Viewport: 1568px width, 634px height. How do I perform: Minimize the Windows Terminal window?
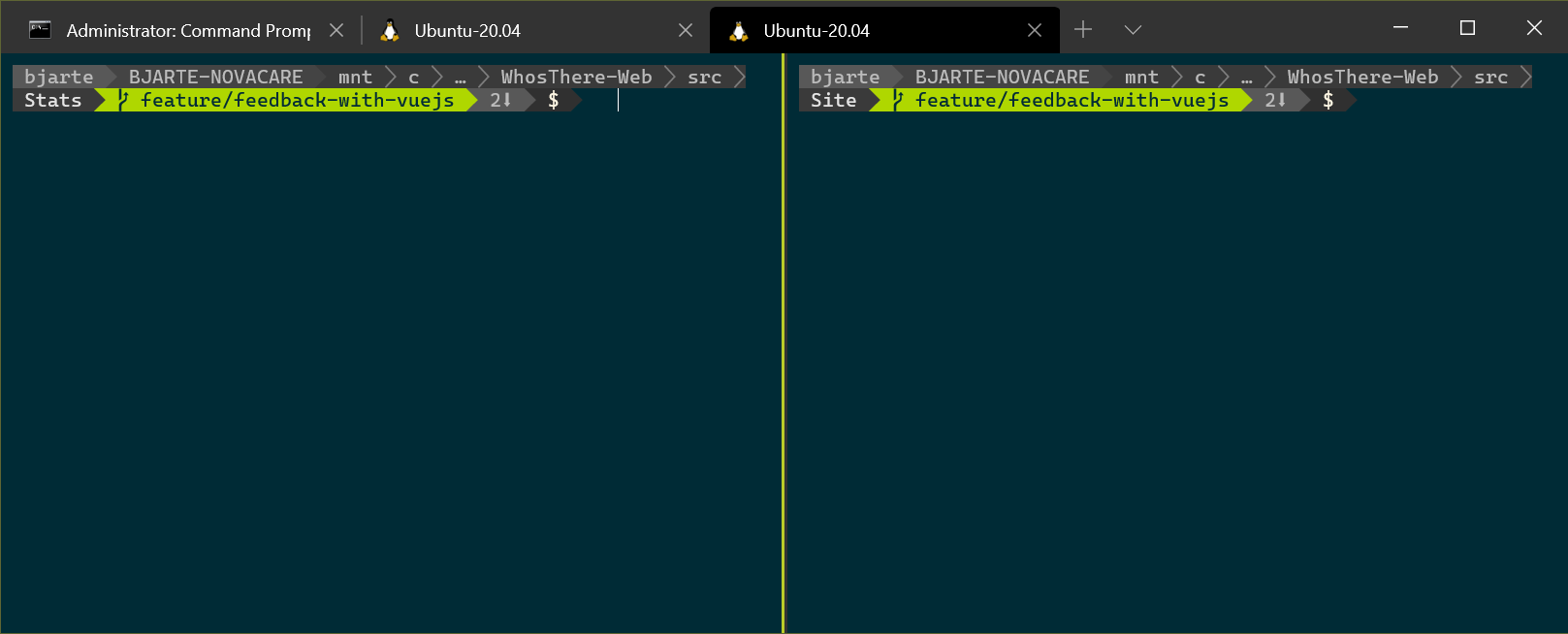point(1400,27)
